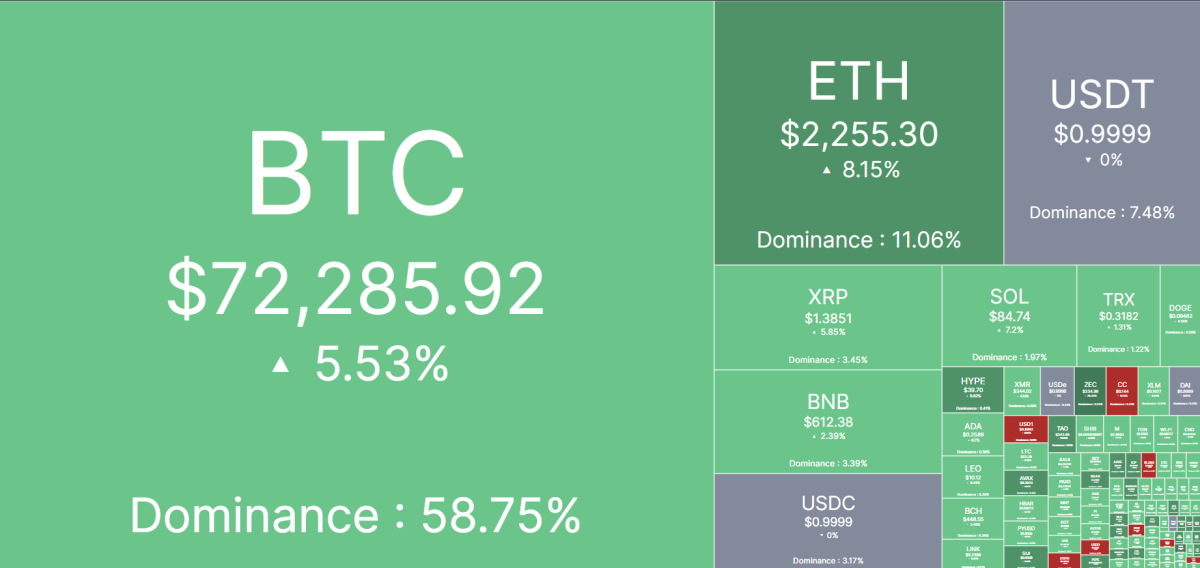Open the ADA tile
The height and width of the screenshot is (568, 1200).
[972, 435]
